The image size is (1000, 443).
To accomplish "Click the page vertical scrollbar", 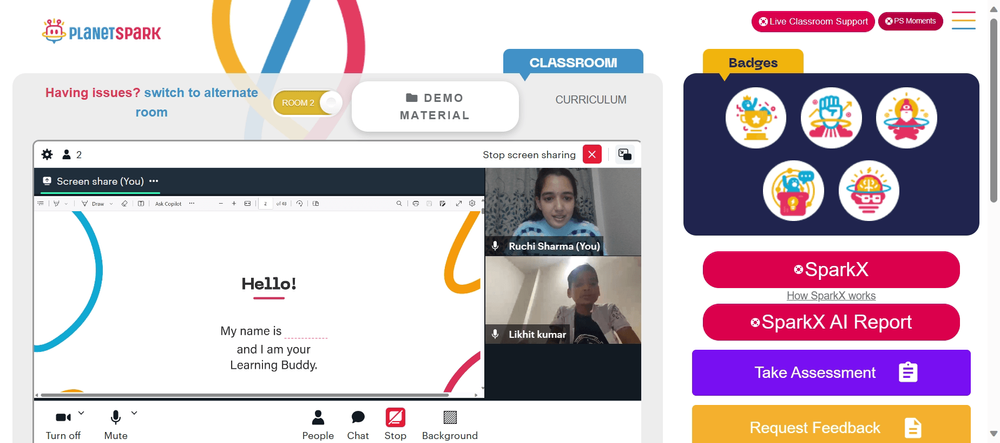I will pyautogui.click(x=994, y=112).
